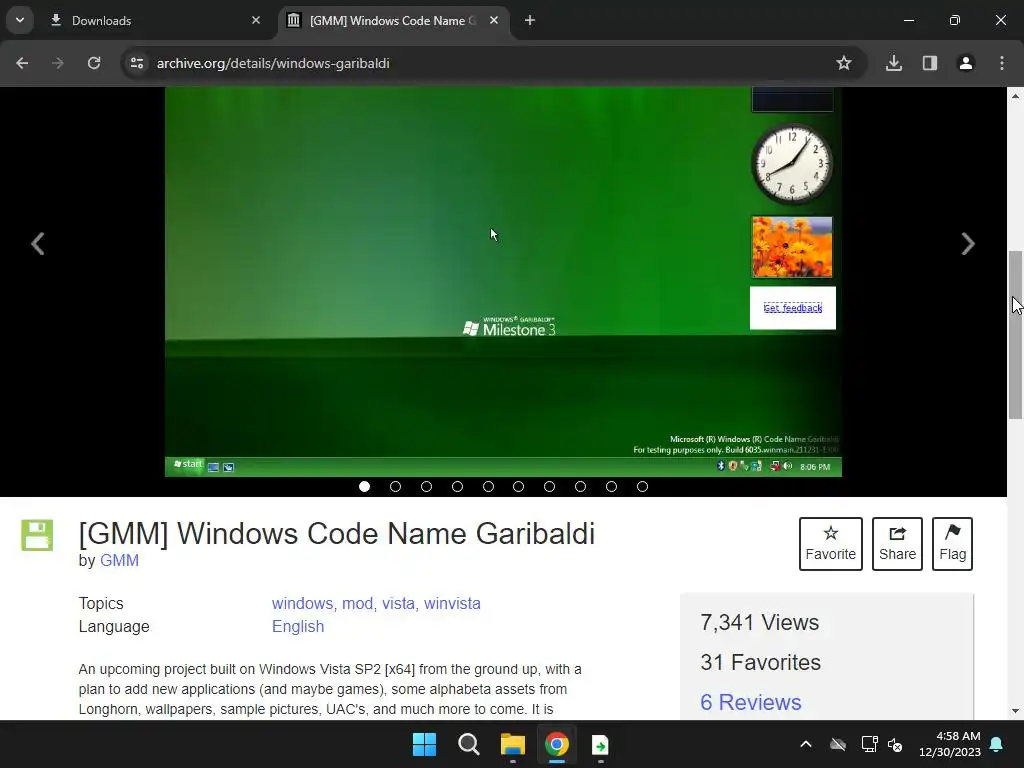View site information icon in address bar
Screen dimensions: 1024x768
tap(137, 63)
